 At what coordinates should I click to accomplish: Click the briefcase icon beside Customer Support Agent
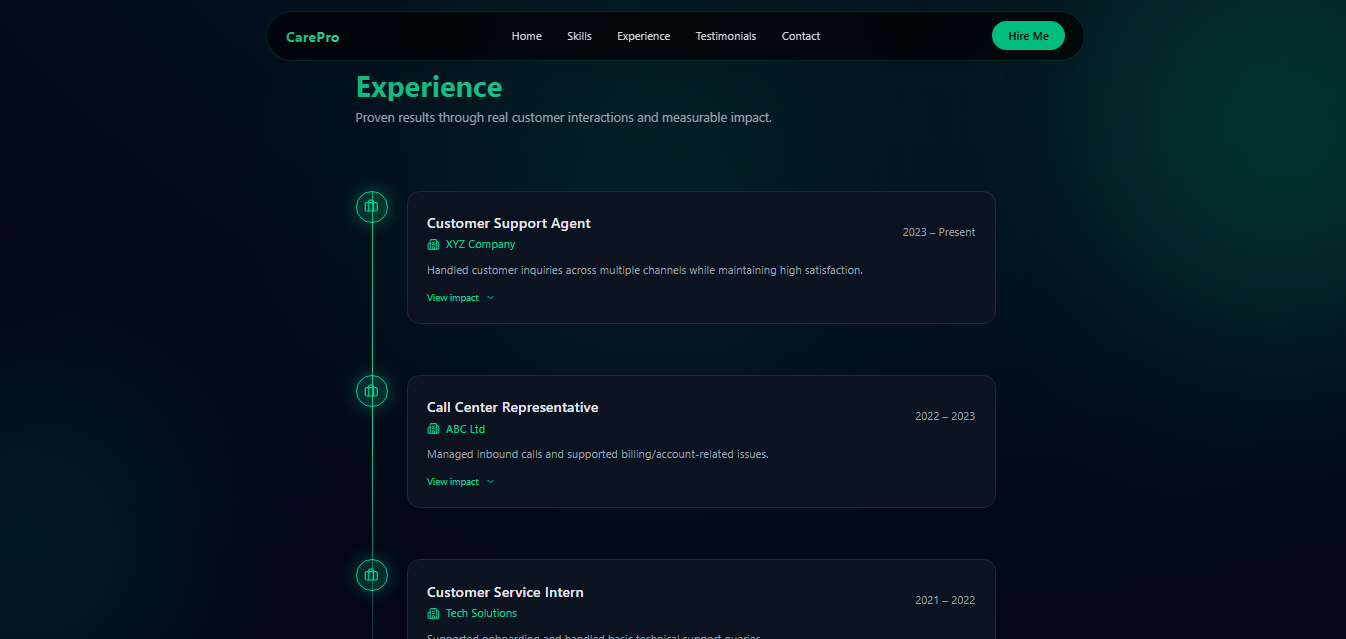coord(372,207)
